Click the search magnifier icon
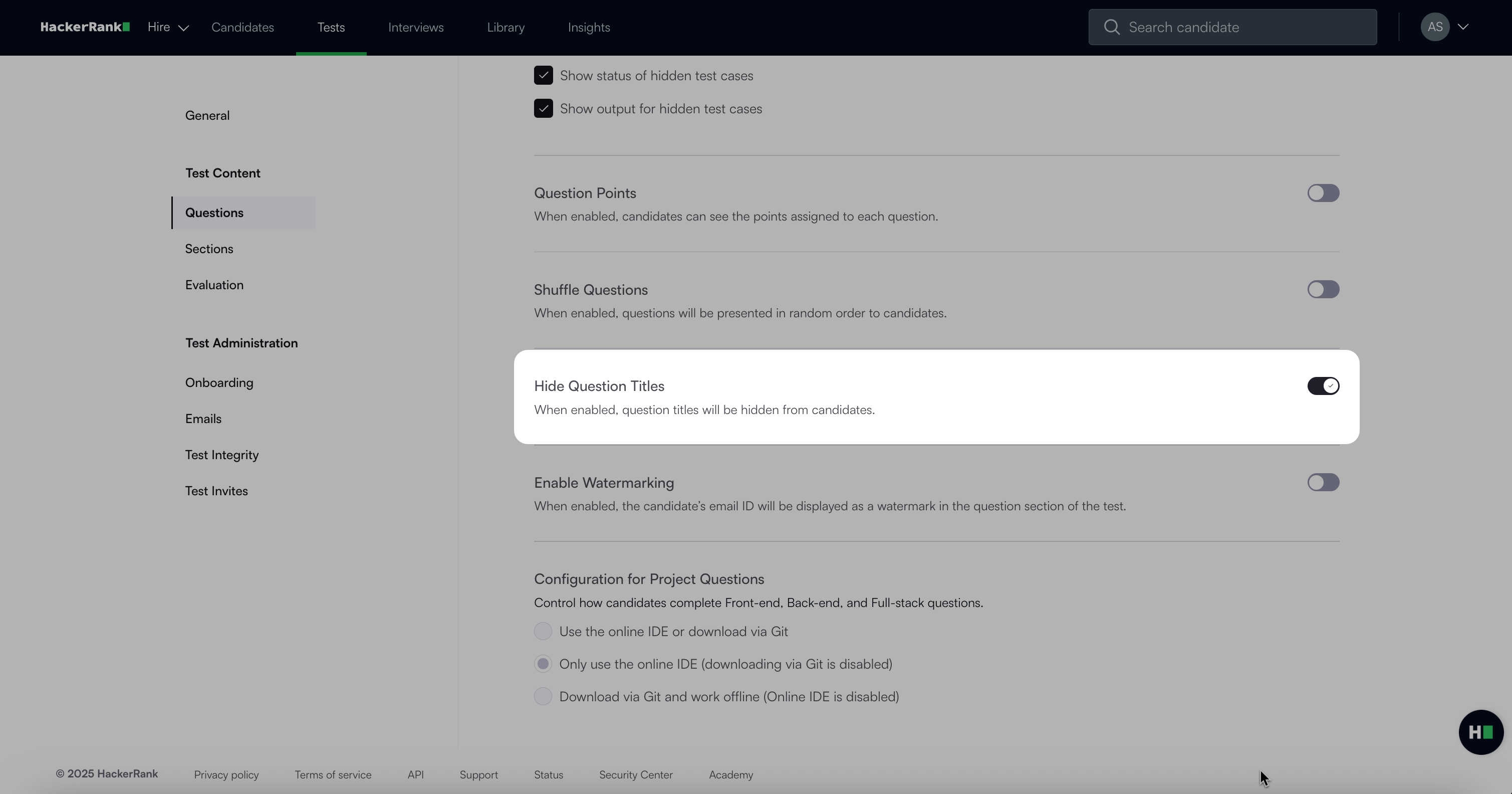Viewport: 1512px width, 794px height. point(1111,27)
